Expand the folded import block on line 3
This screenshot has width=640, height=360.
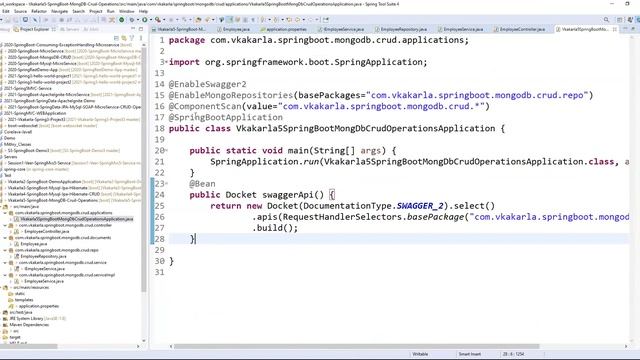tap(166, 62)
